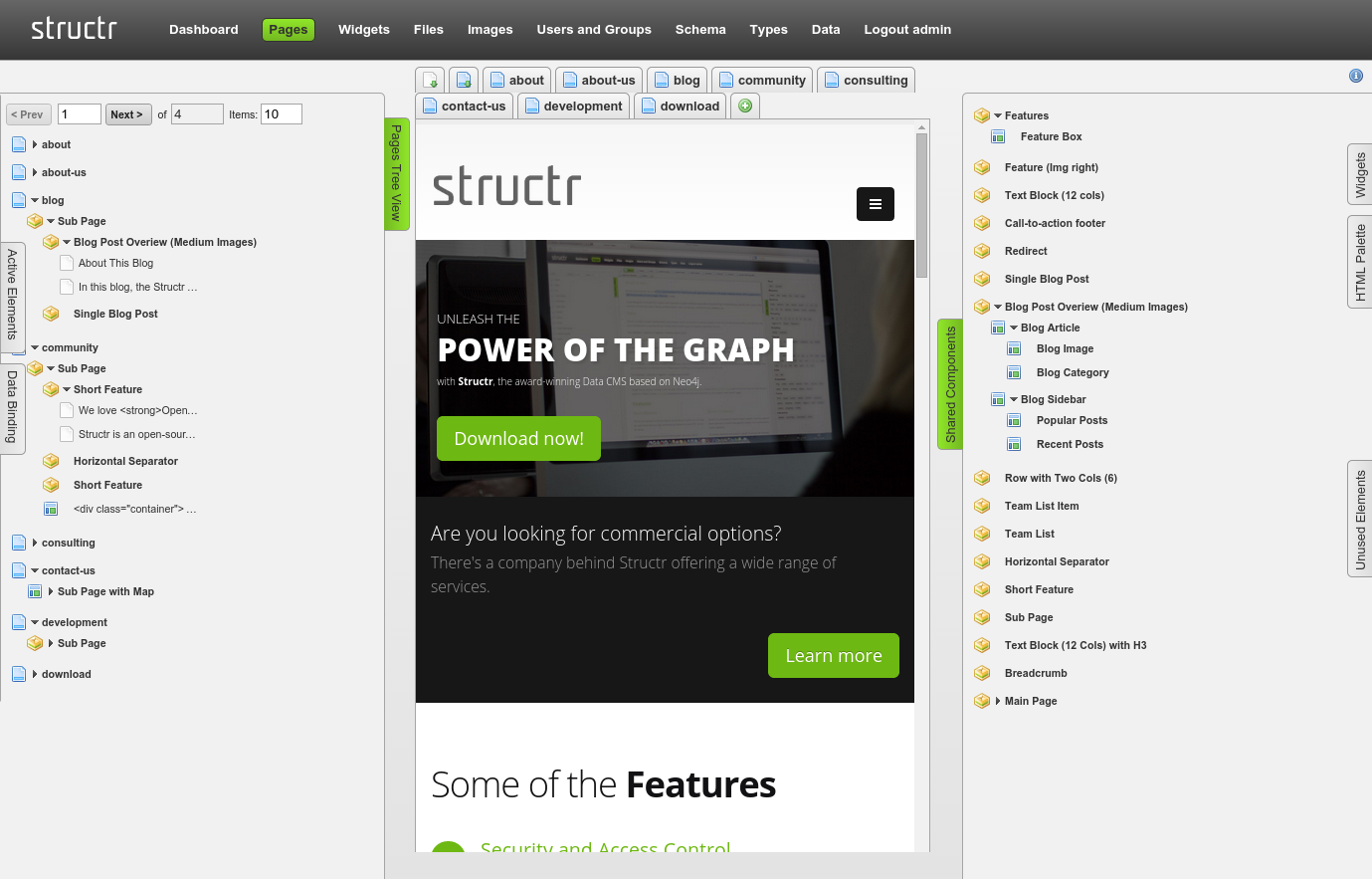Click the add new page icon tab
1372x879 pixels.
(x=429, y=81)
